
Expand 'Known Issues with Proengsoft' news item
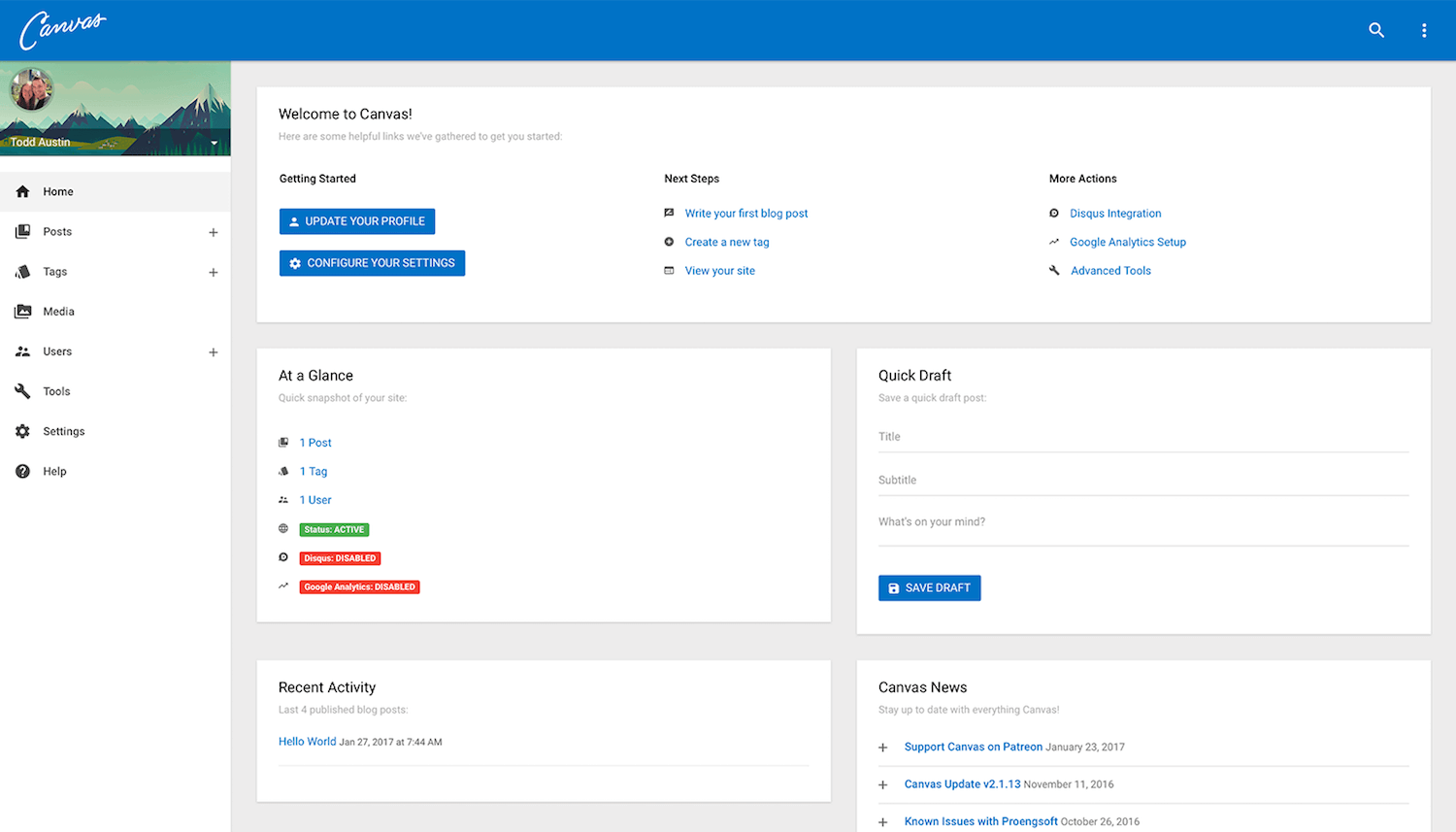point(883,822)
